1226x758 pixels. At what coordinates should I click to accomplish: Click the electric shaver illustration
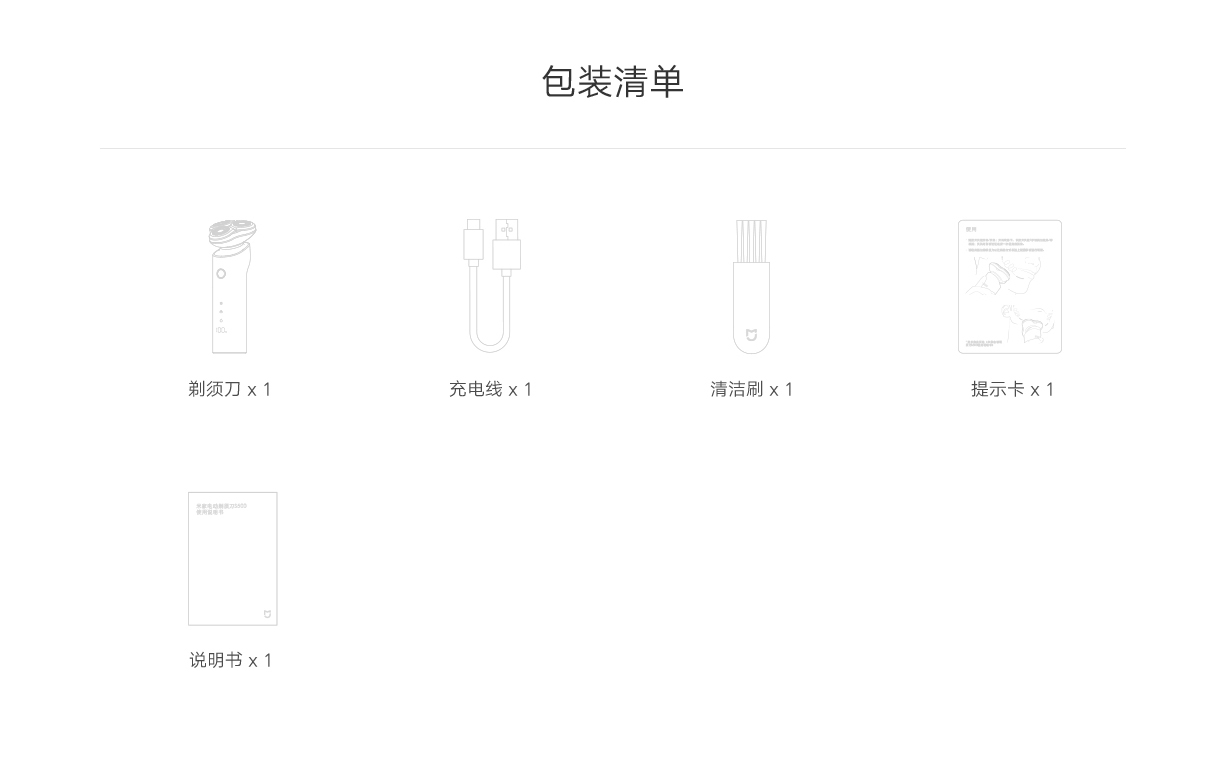231,287
